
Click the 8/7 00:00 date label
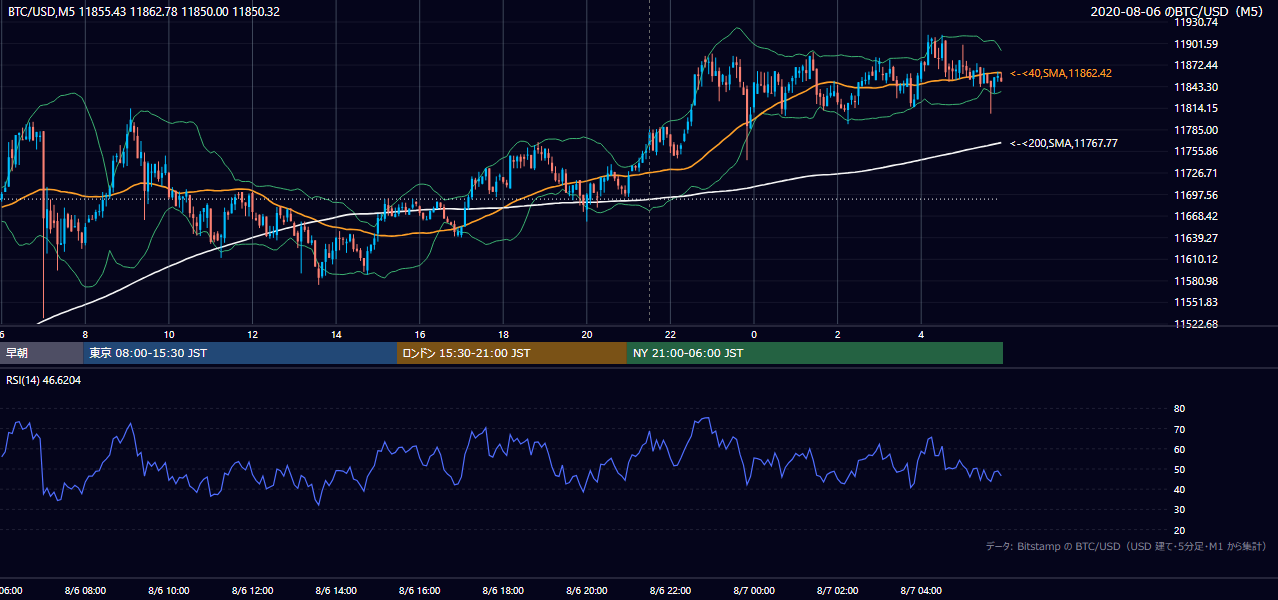tap(754, 591)
